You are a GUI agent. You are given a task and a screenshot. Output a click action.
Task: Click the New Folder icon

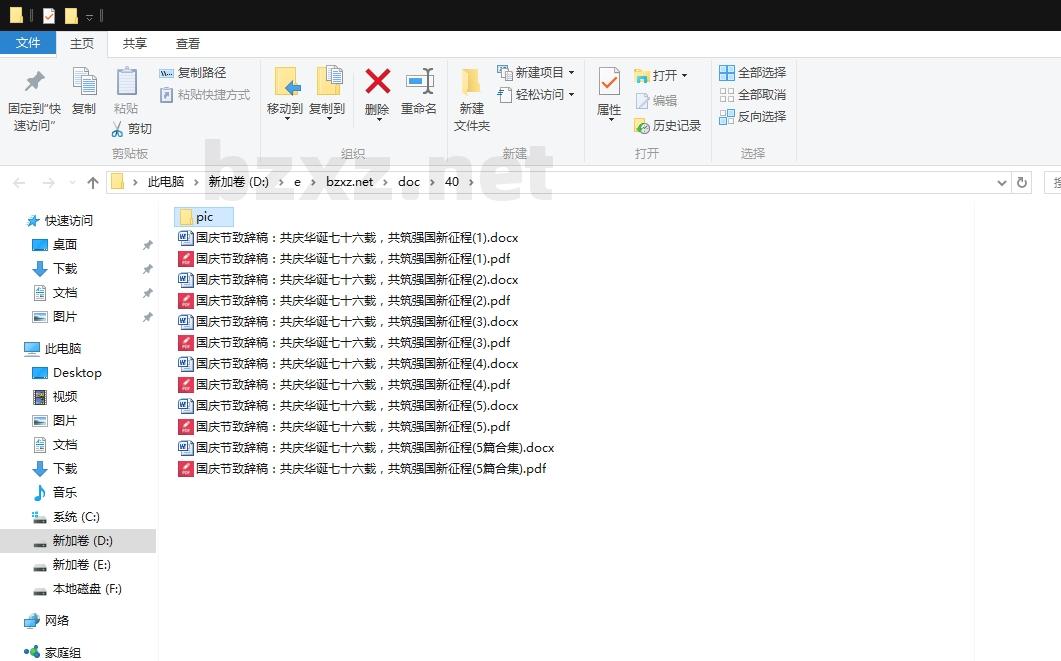471,83
